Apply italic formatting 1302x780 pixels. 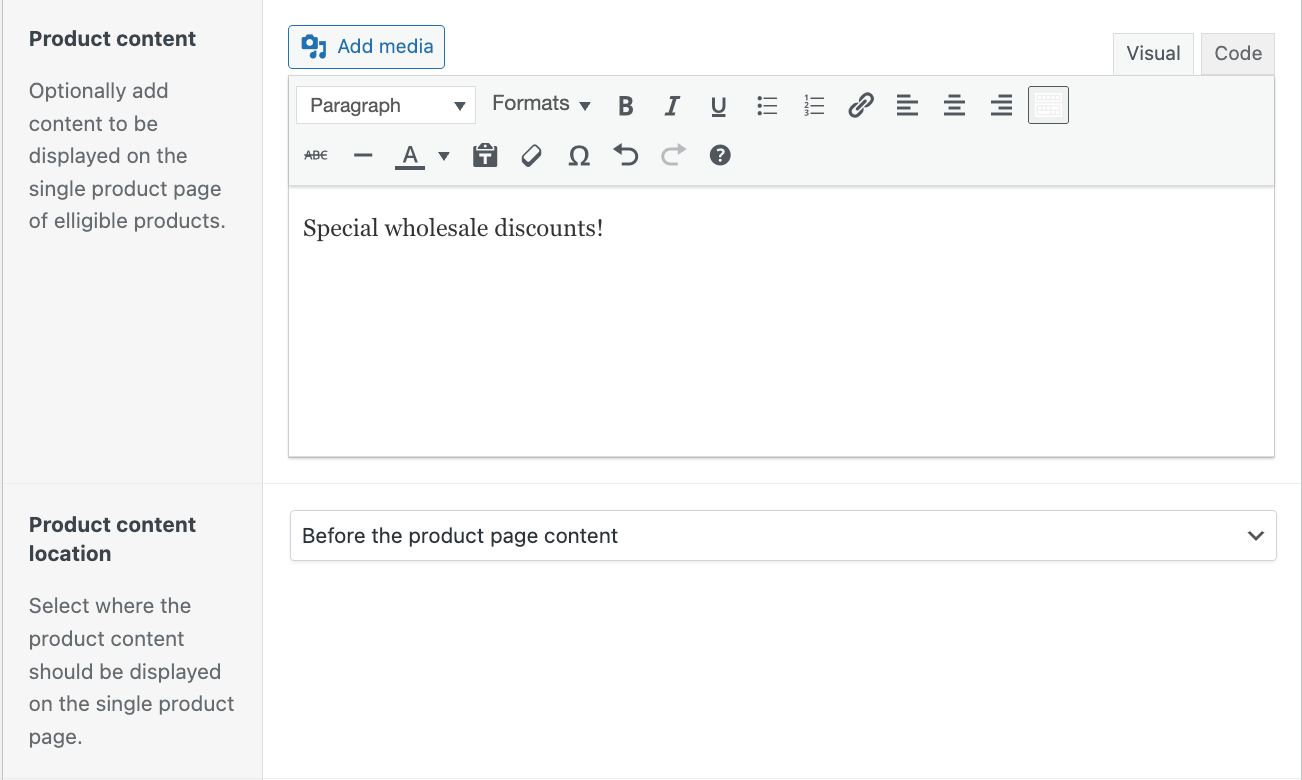coord(672,105)
